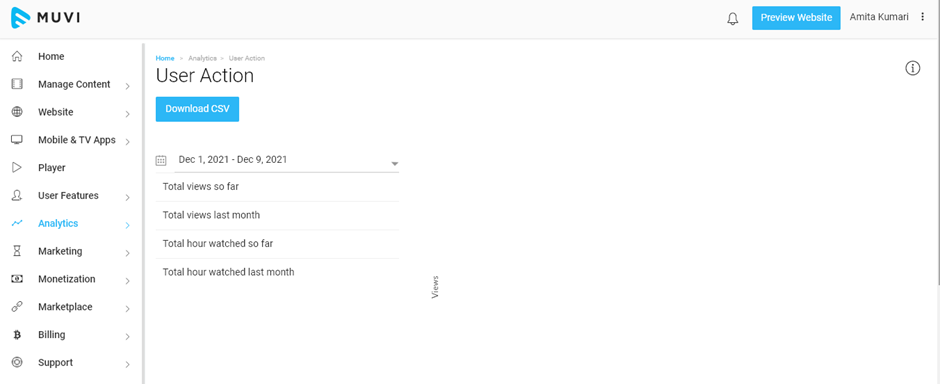
Task: Expand the Manage Content submenu chevron
Action: [128, 86]
